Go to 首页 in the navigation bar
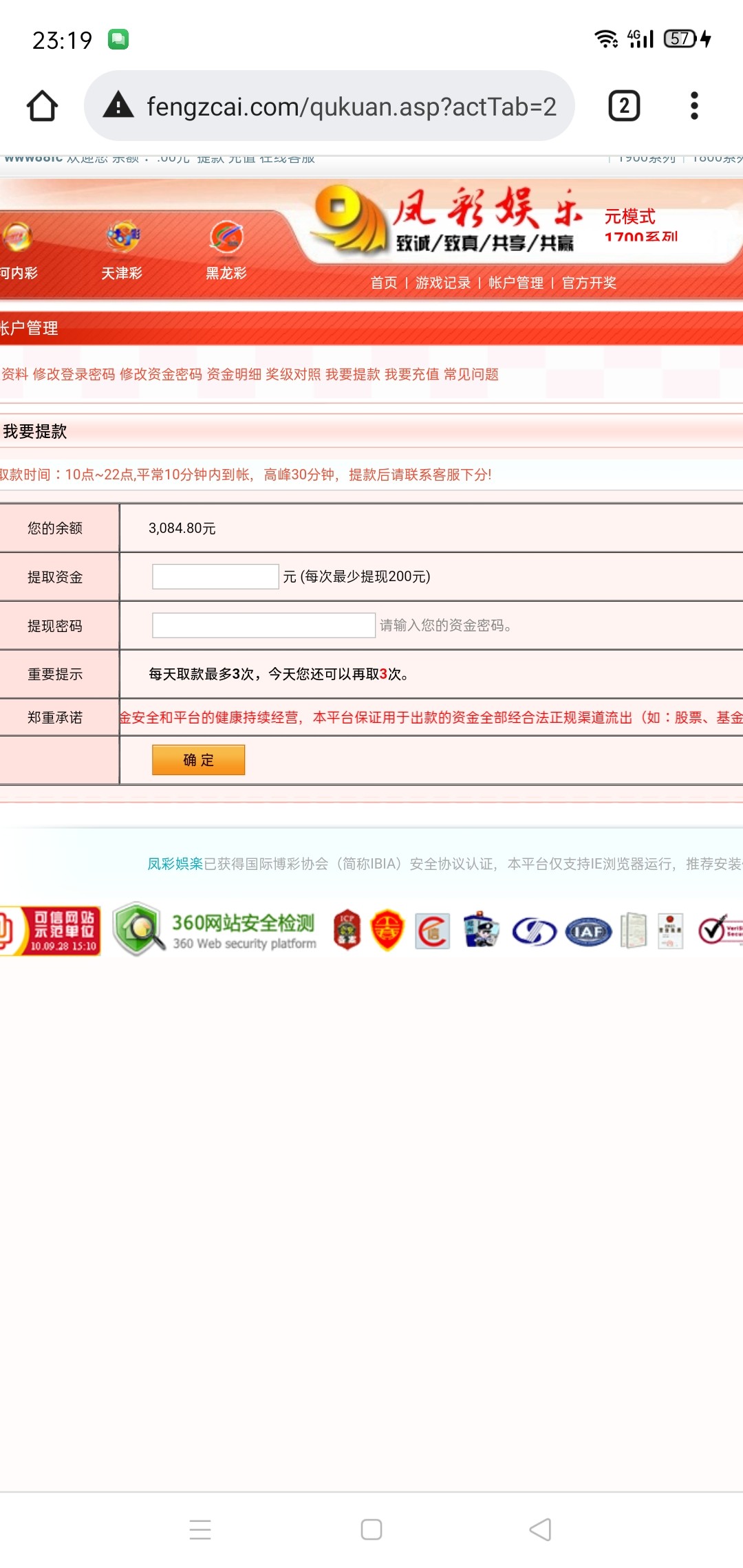 click(384, 283)
